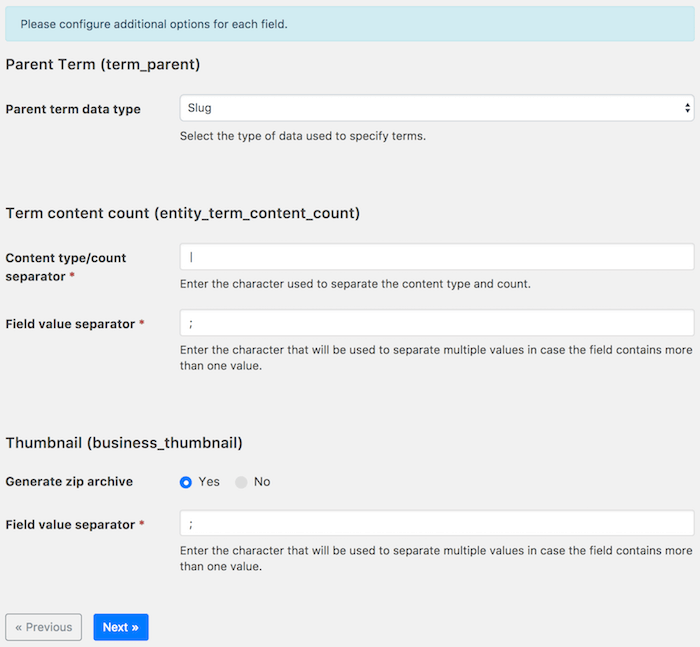700x647 pixels.
Task: Select Yes for Generate zip archive
Action: 186,482
